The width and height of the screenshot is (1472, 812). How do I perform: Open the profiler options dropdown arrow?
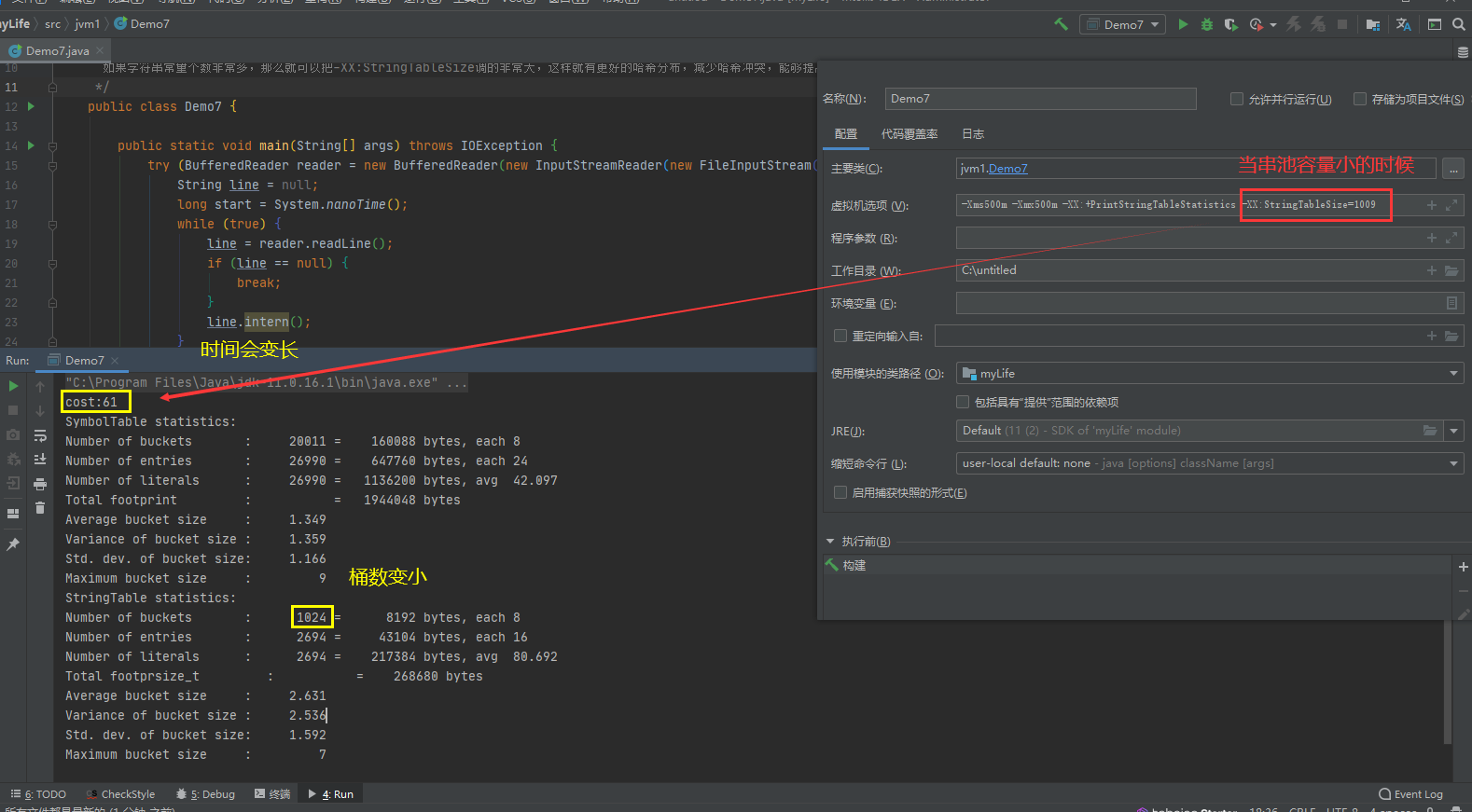click(1273, 25)
